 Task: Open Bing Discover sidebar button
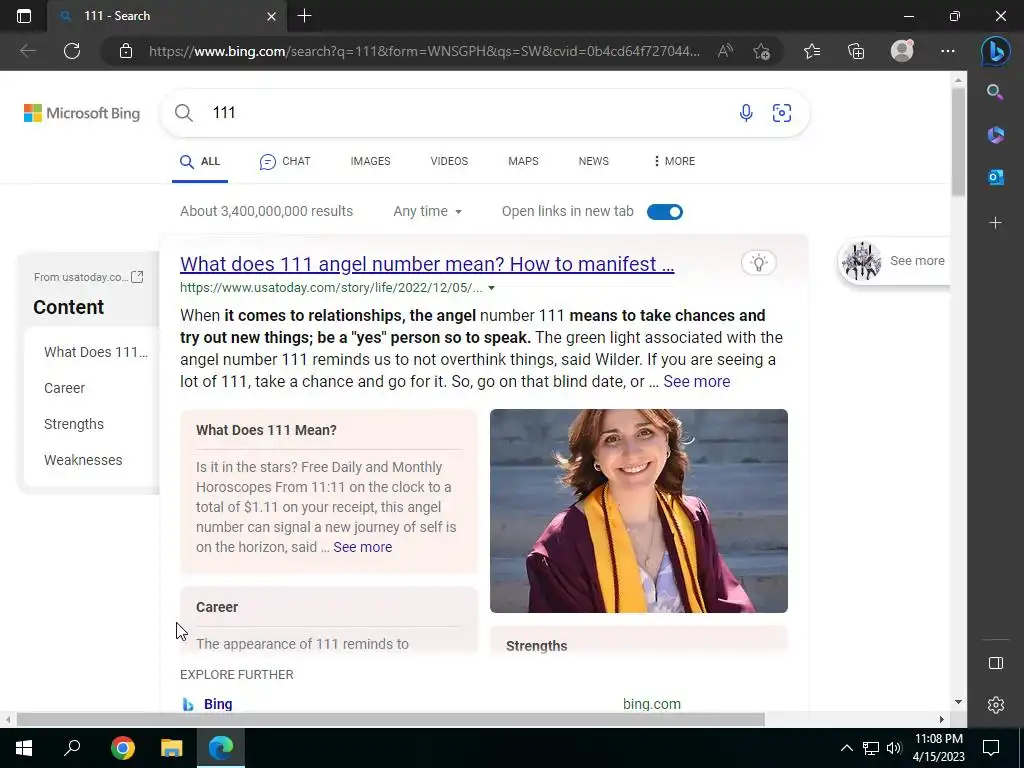click(995, 51)
